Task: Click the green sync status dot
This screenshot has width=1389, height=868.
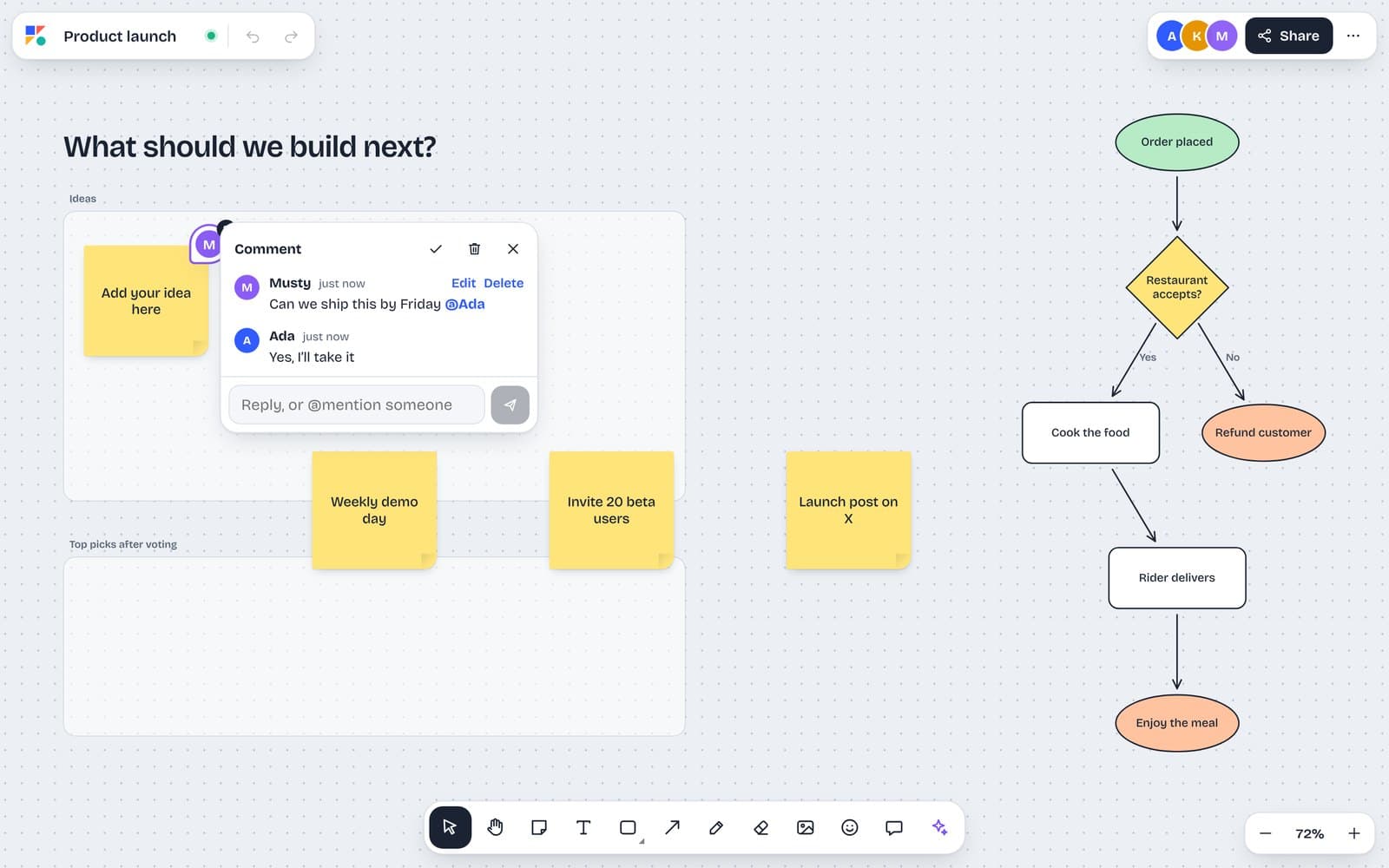Action: 211,36
